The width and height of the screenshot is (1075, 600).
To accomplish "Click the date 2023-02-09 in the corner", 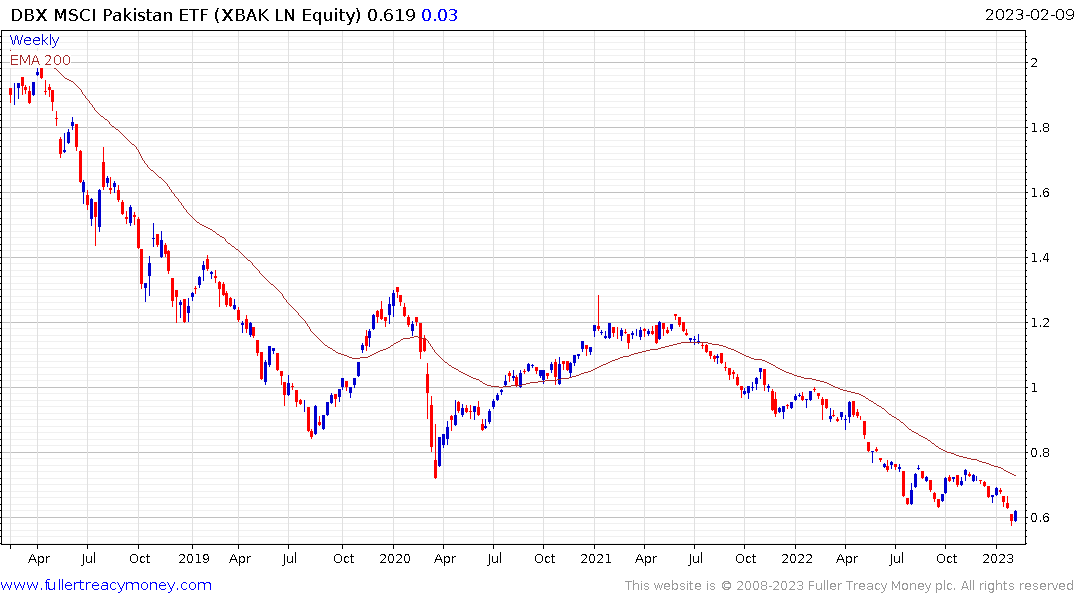I will point(1029,15).
